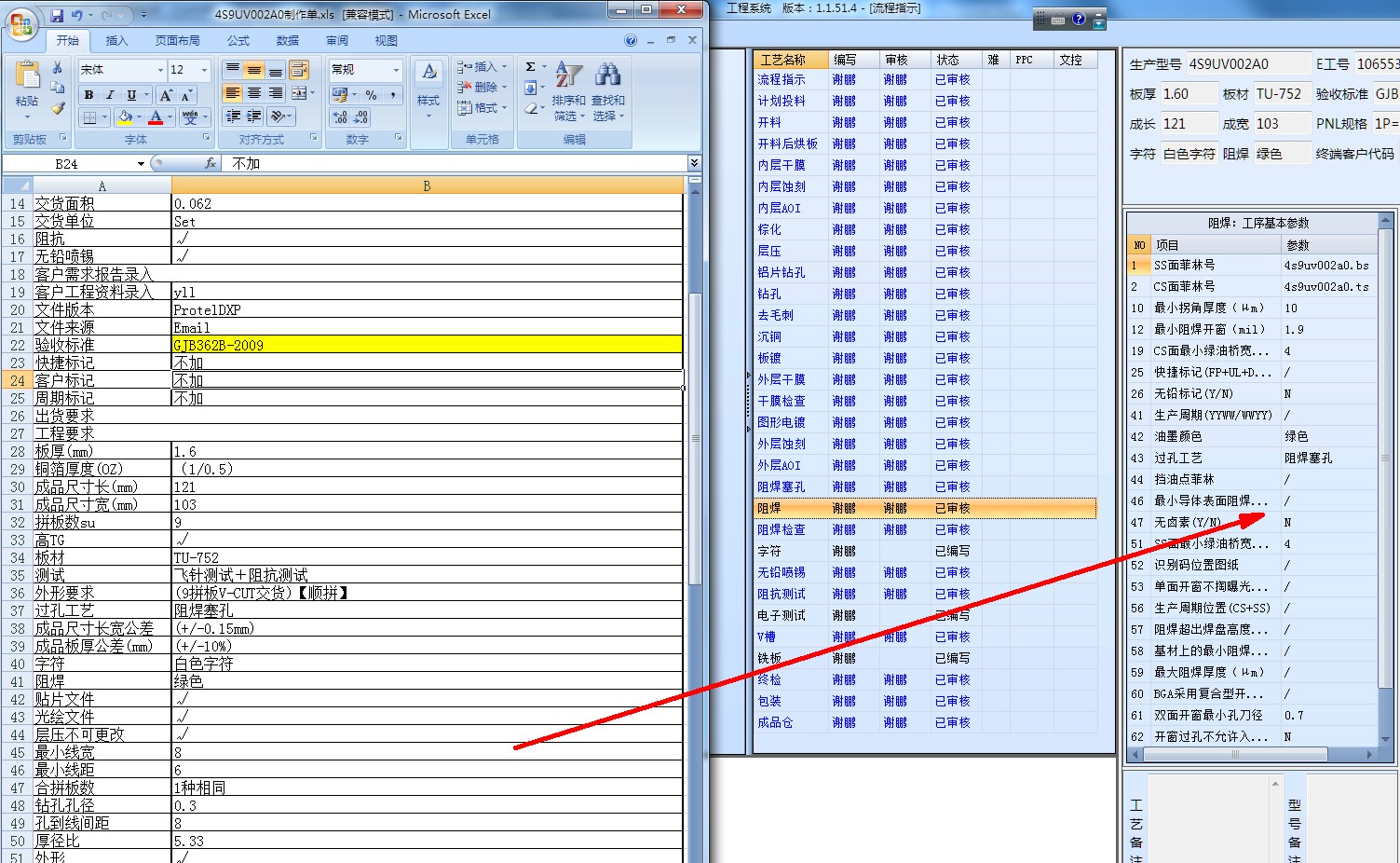Open the font name dropdown showing 宋体
The image size is (1400, 863).
[160, 70]
